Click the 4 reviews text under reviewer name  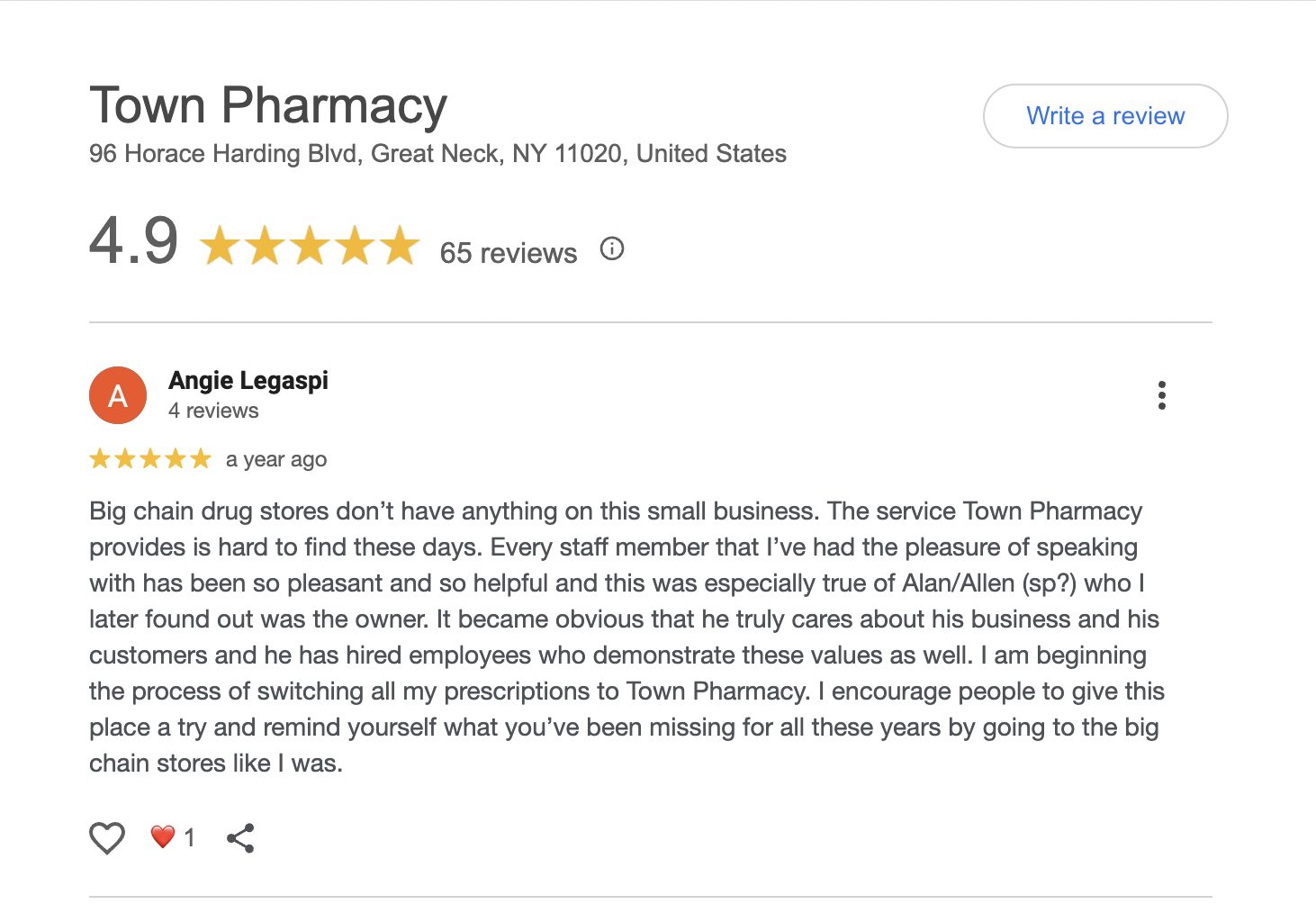(213, 411)
